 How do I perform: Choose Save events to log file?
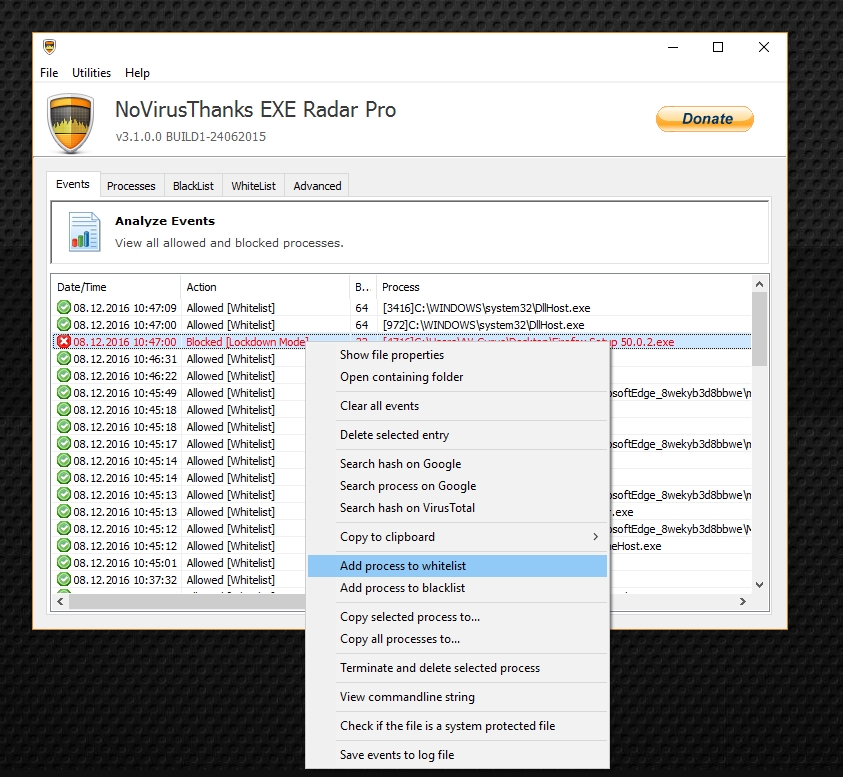[x=457, y=755]
